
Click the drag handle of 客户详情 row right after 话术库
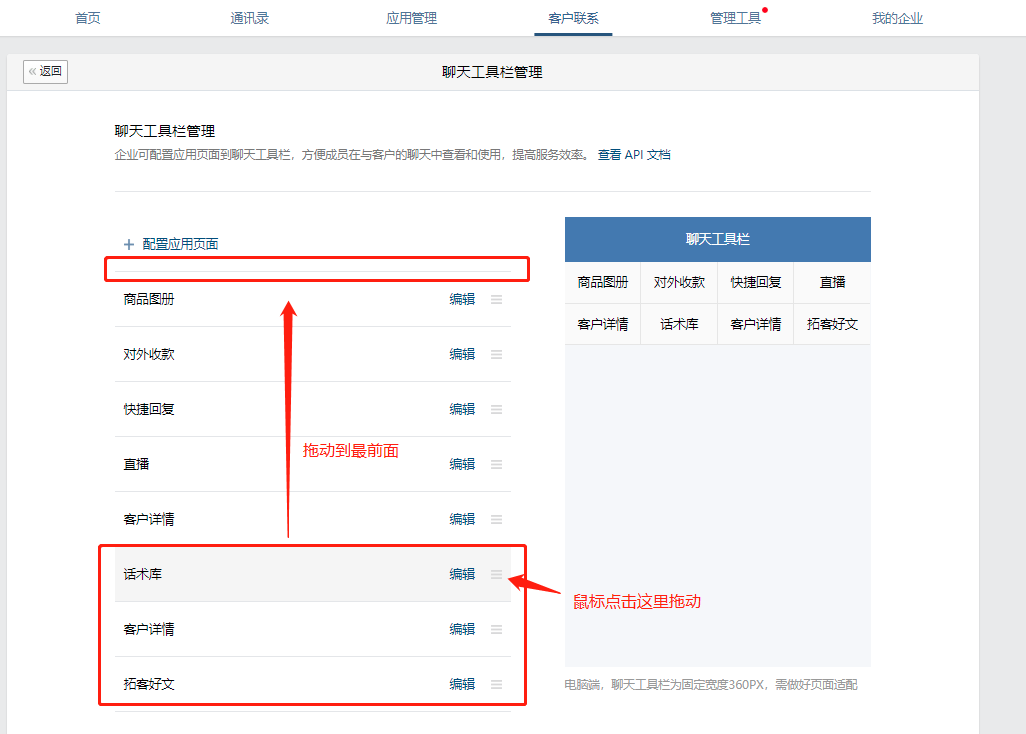click(497, 629)
